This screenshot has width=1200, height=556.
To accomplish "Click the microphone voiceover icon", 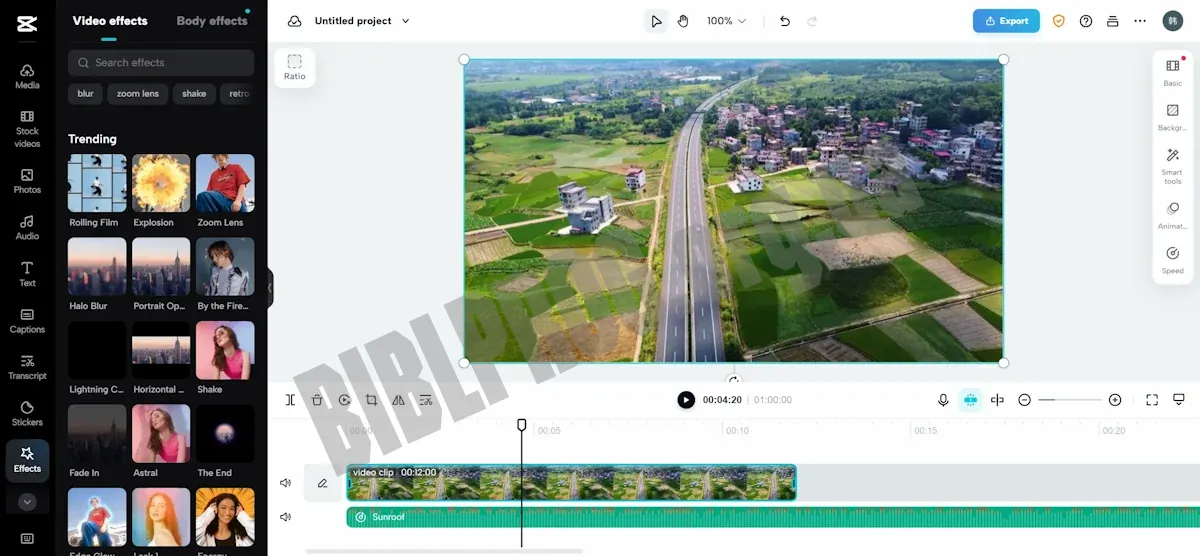I will click(x=943, y=400).
